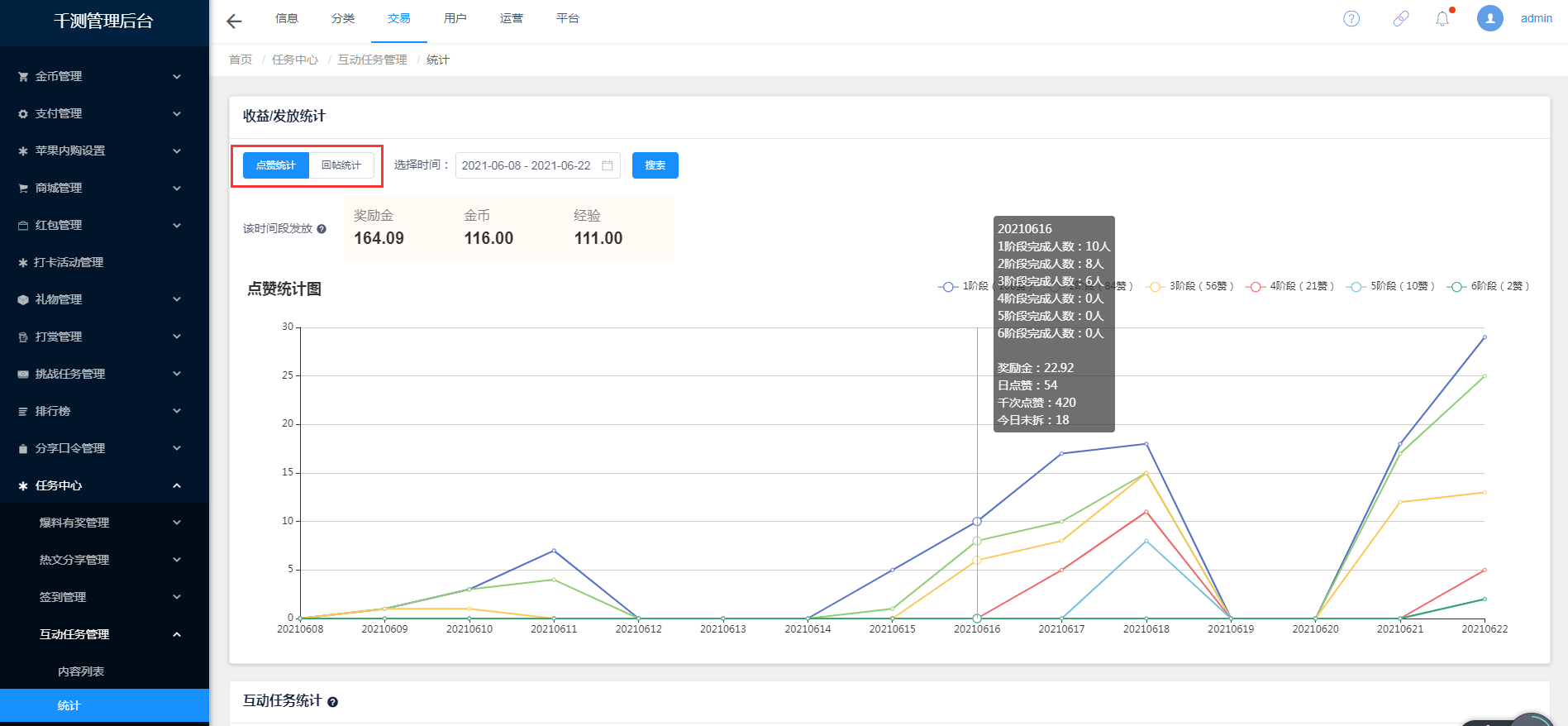This screenshot has height=726, width=1568.
Task: Click the icon beside 打卡活动管理
Action: pos(23,262)
